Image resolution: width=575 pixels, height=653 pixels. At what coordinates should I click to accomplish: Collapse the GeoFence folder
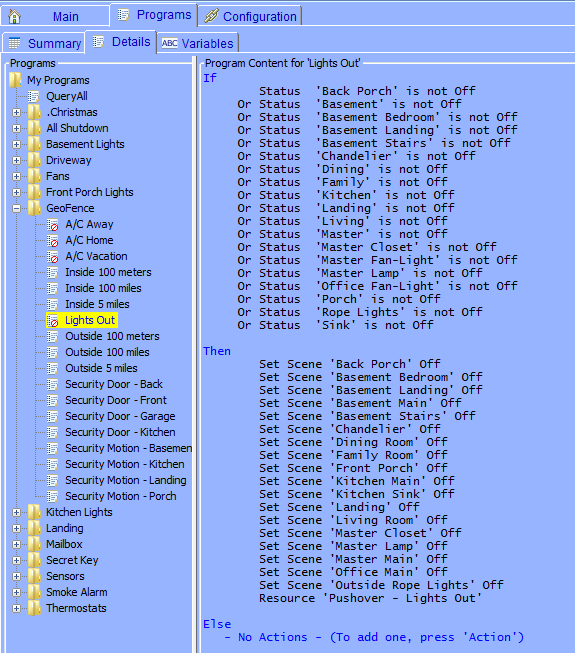point(16,209)
